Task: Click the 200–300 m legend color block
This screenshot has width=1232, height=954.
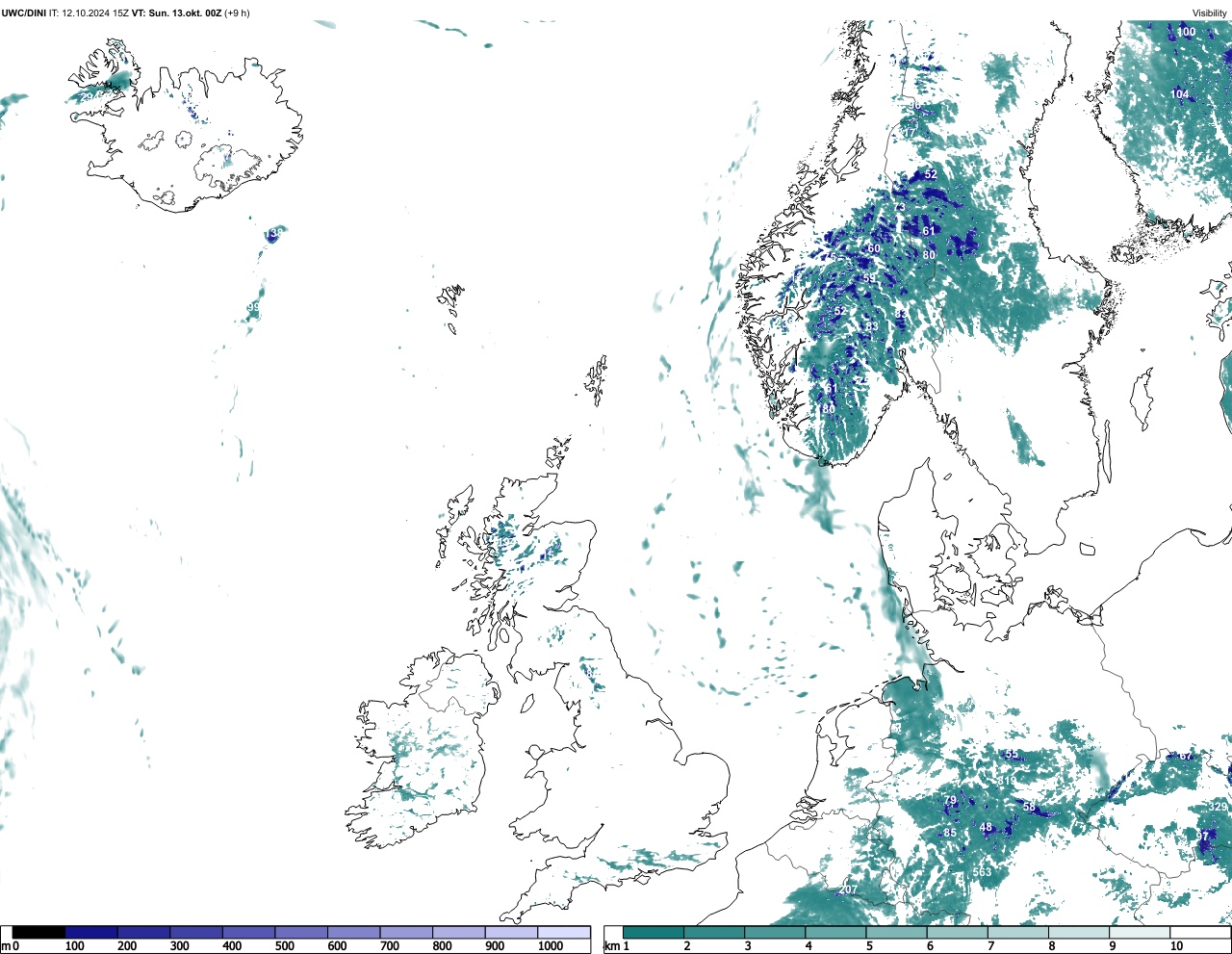Action: click(x=144, y=932)
